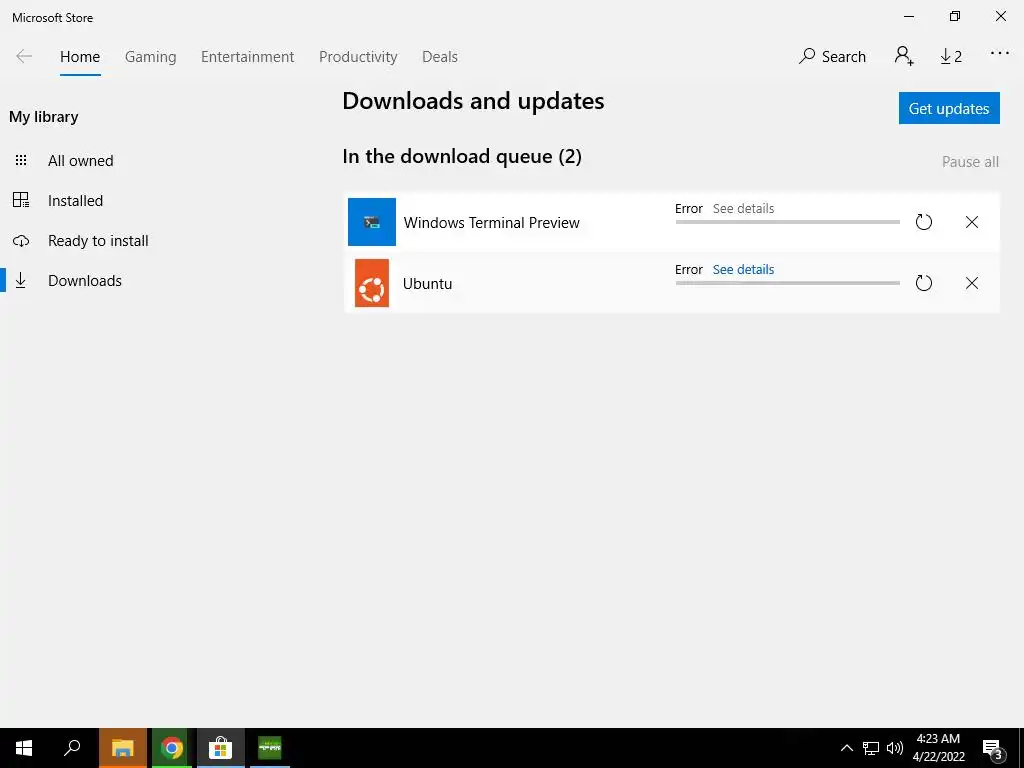Switch to the Gaming tab
This screenshot has width=1024, height=768.
[x=150, y=57]
